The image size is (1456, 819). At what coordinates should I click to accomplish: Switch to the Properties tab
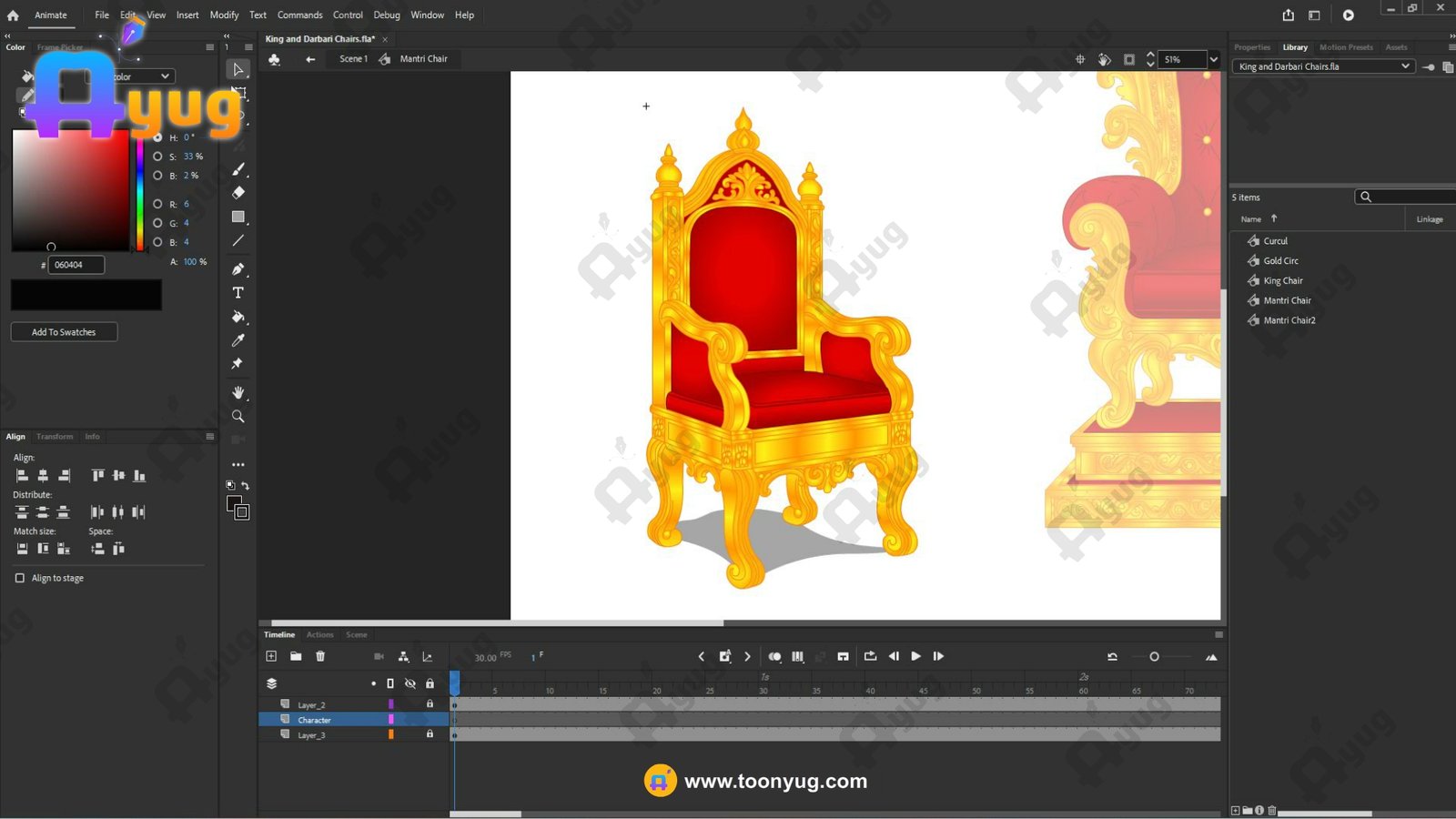tap(1252, 47)
